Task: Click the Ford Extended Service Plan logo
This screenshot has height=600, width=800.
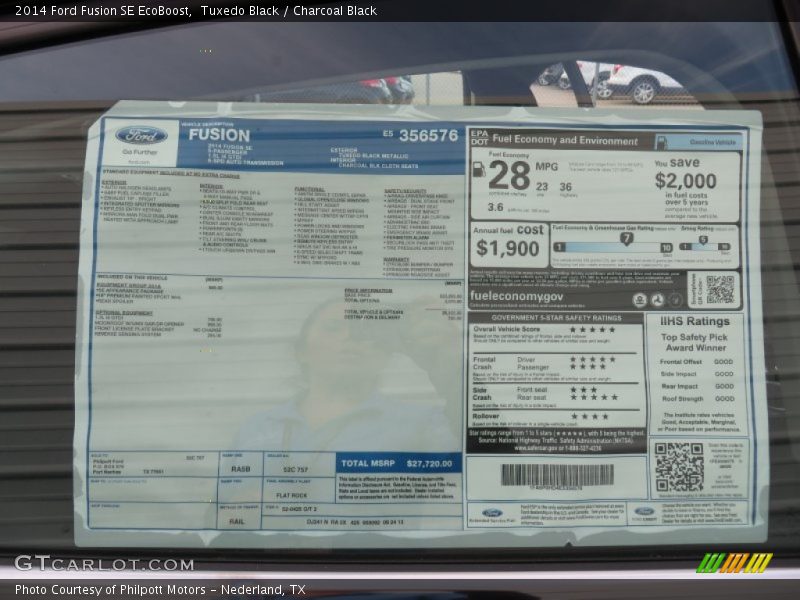Action: pos(492,513)
